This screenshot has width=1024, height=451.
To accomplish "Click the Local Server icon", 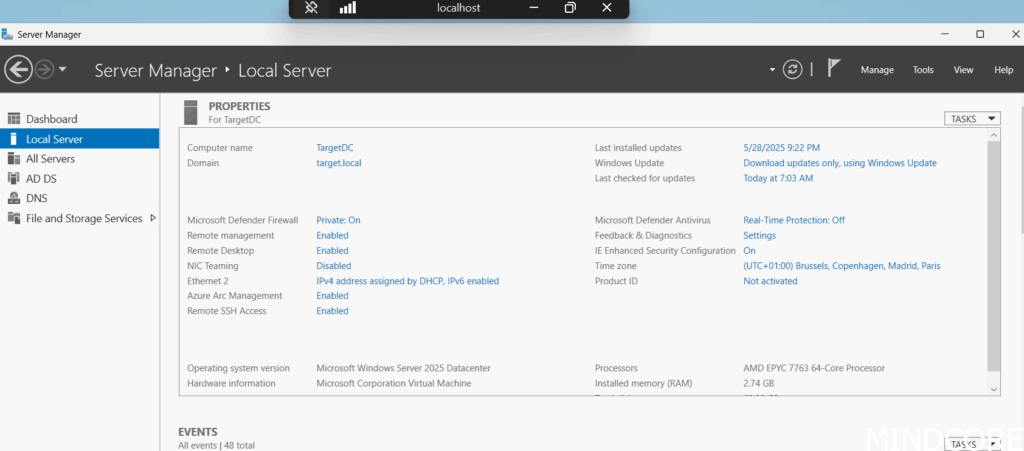I will pyautogui.click(x=14, y=139).
